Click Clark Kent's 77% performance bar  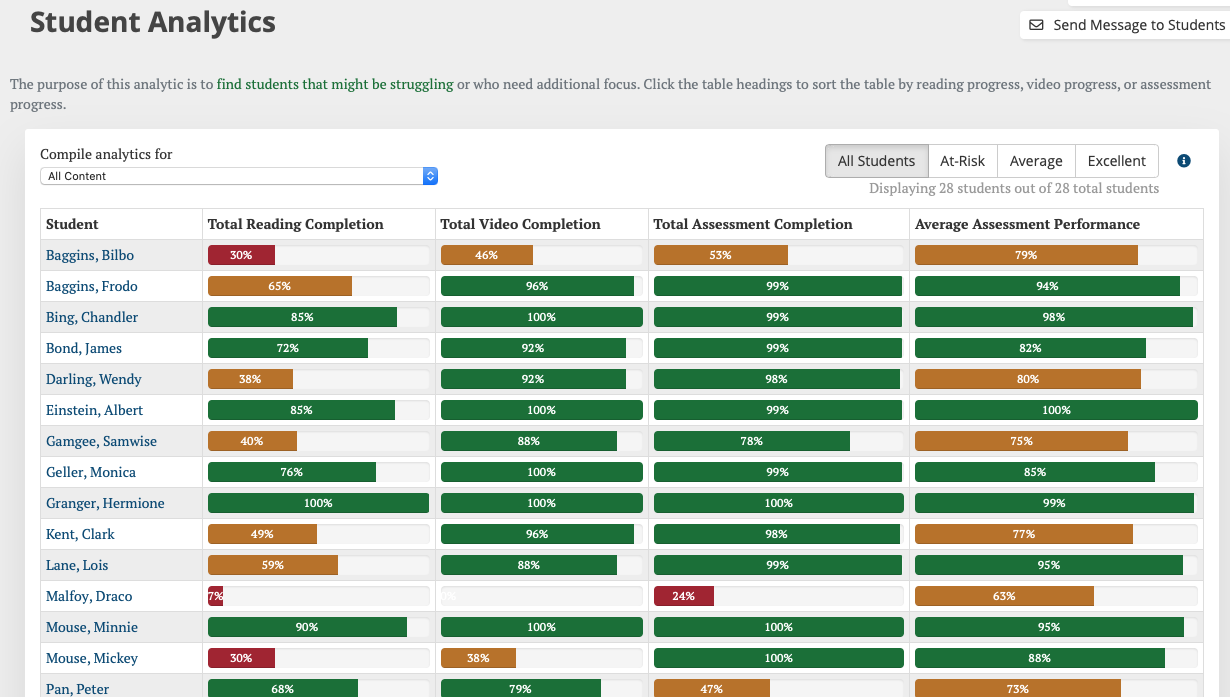pyautogui.click(x=1024, y=534)
